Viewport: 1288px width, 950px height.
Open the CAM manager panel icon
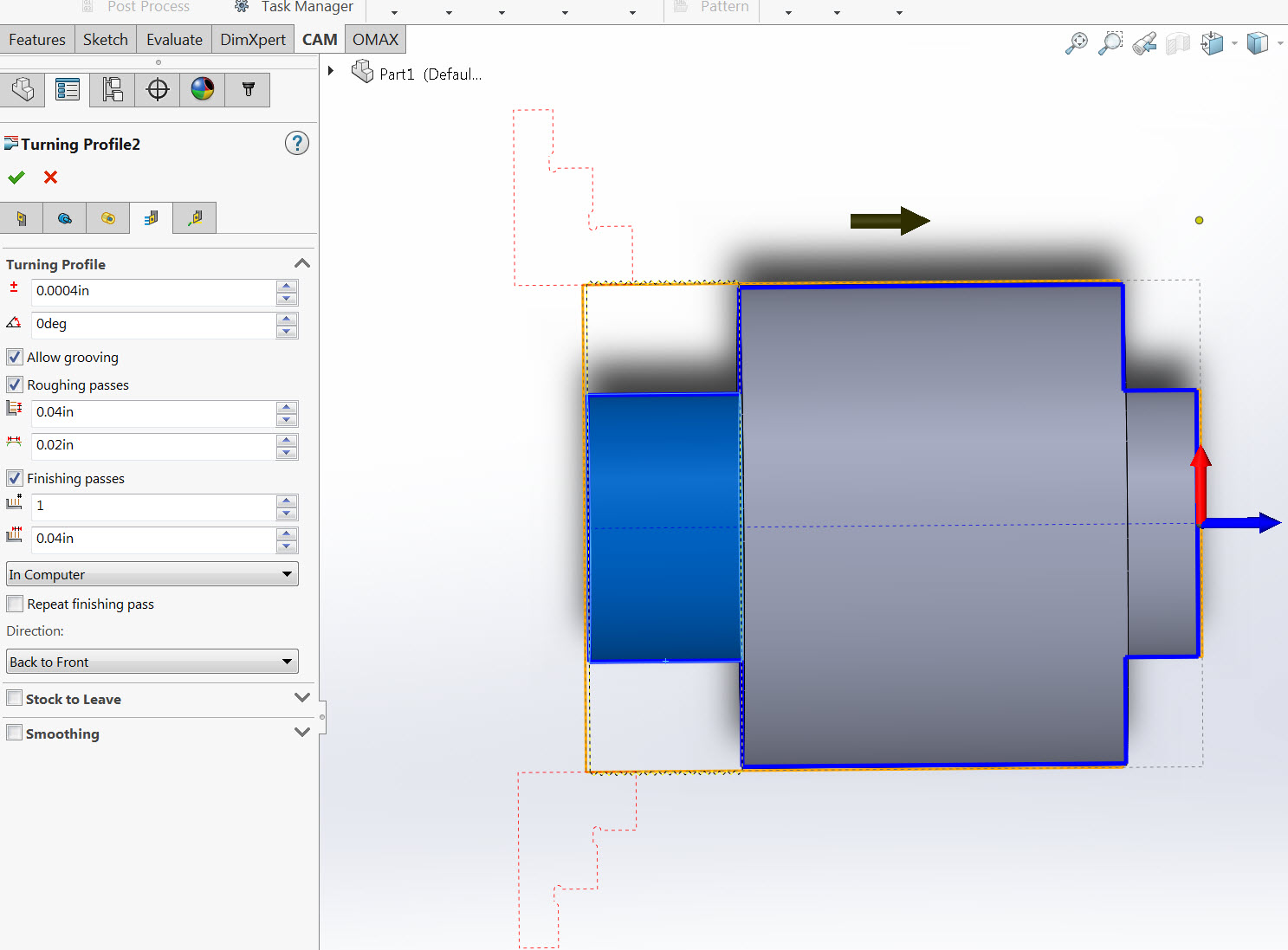[x=248, y=89]
